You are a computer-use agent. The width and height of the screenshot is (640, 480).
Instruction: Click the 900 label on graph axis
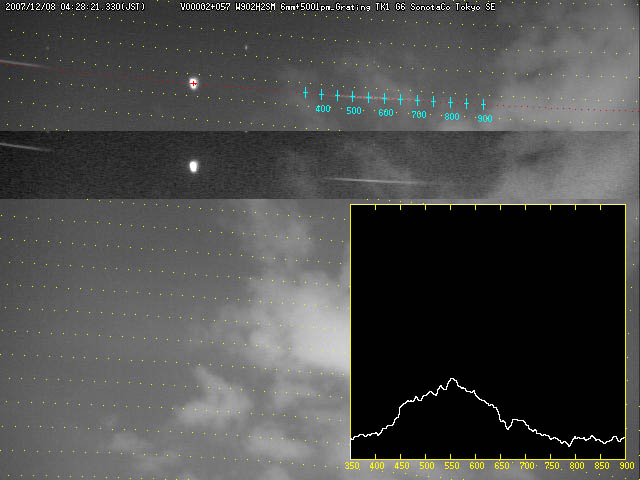[626, 466]
